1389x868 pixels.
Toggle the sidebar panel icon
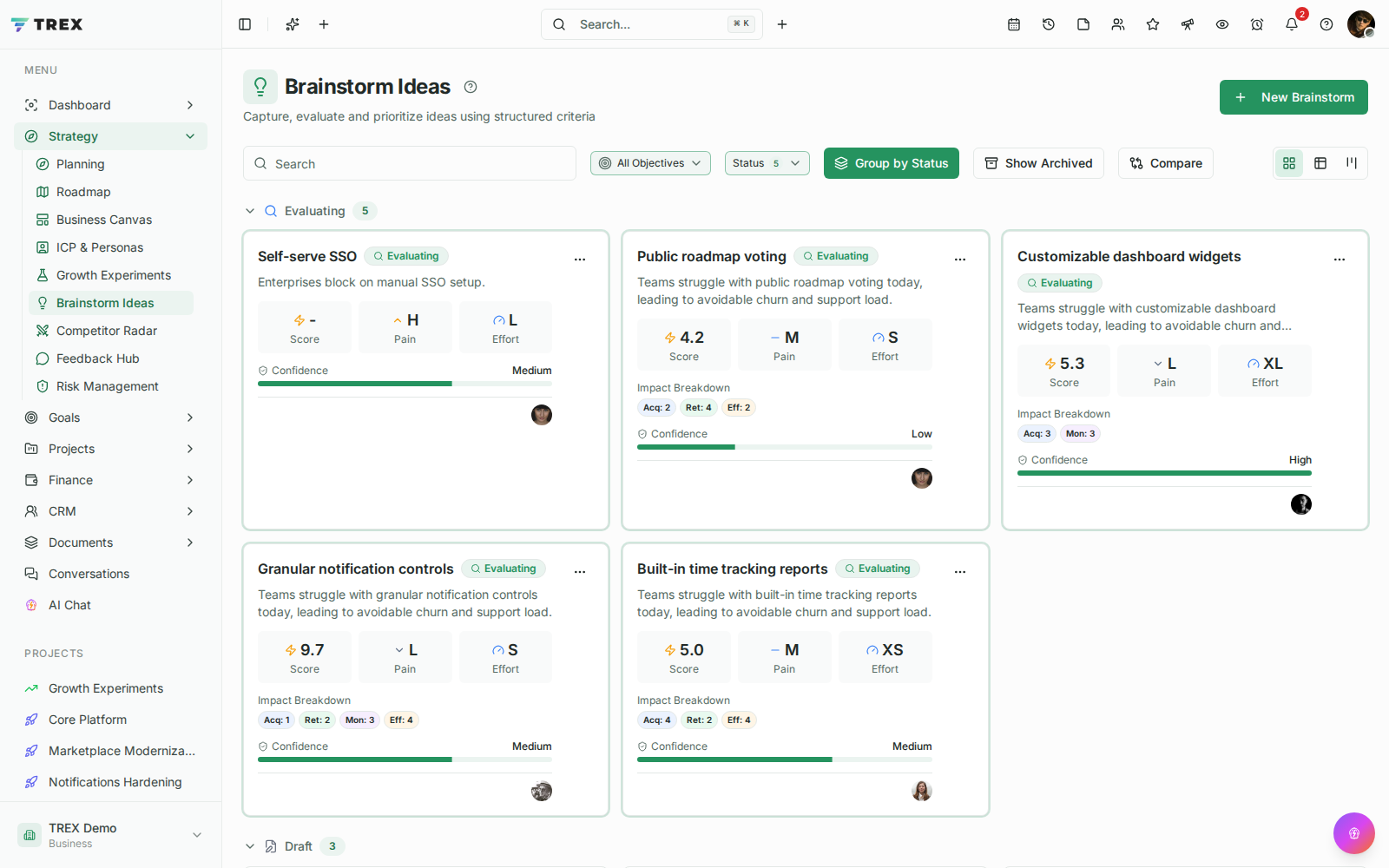coord(245,24)
